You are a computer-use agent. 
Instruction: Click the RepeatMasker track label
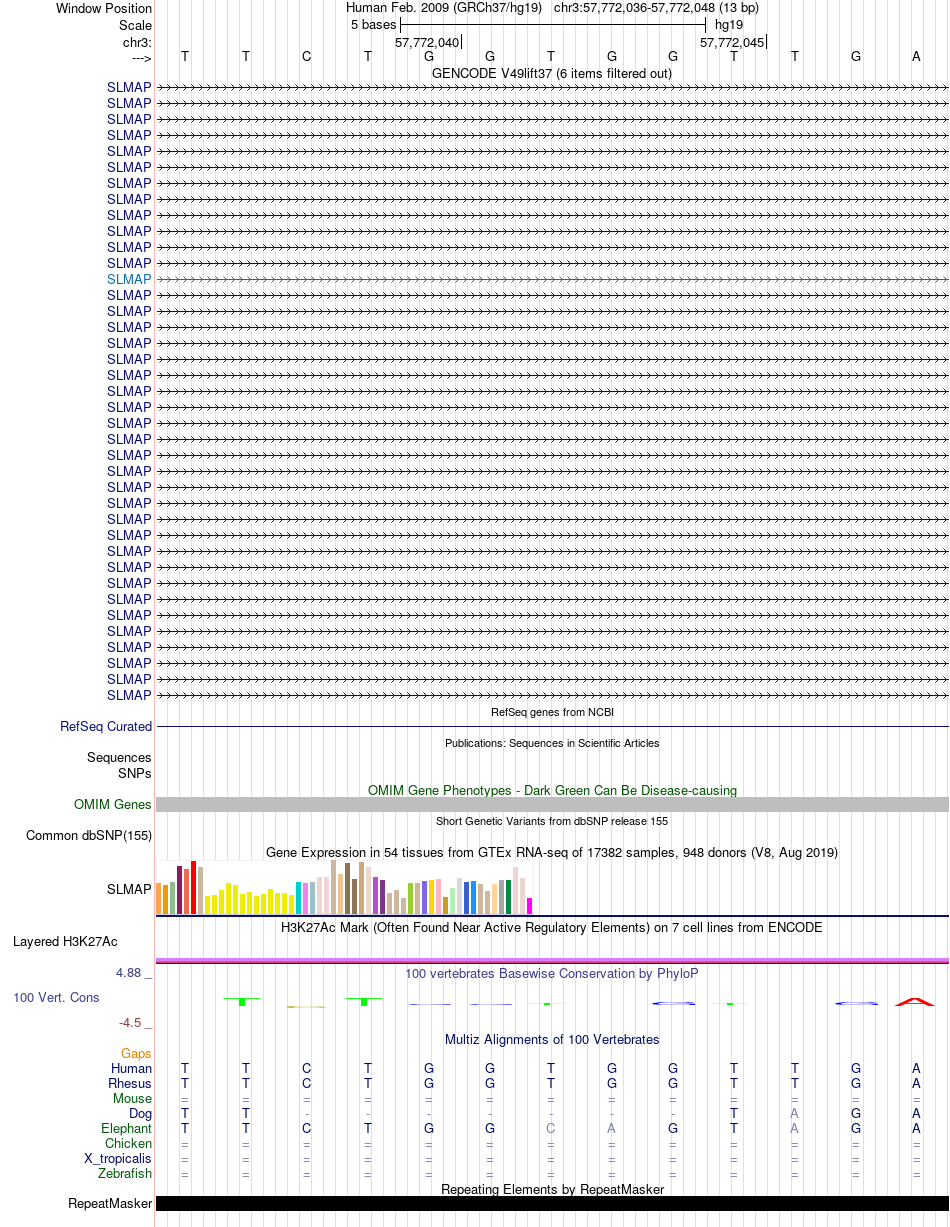pyautogui.click(x=110, y=1204)
